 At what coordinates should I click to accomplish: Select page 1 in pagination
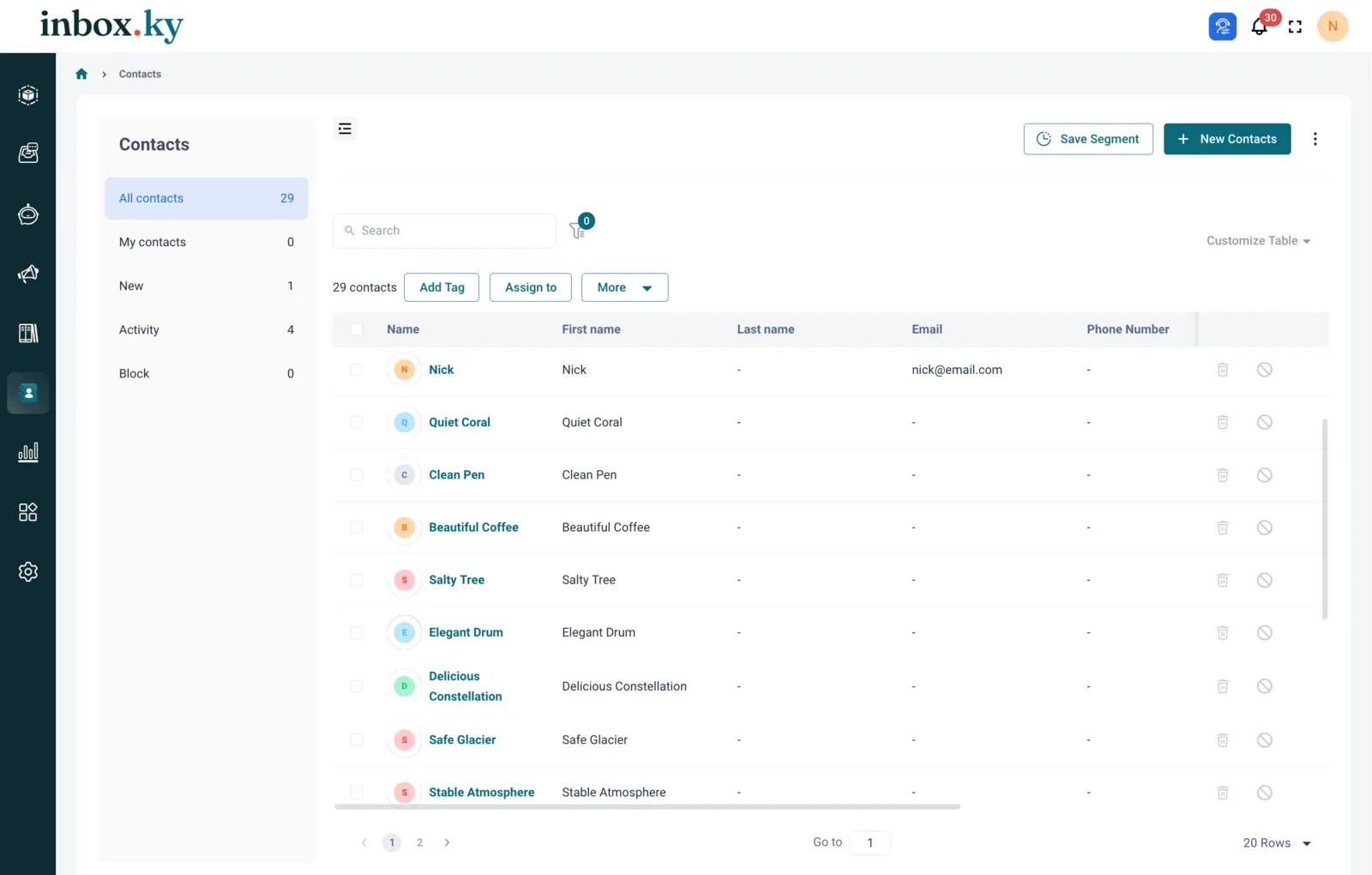(x=392, y=842)
